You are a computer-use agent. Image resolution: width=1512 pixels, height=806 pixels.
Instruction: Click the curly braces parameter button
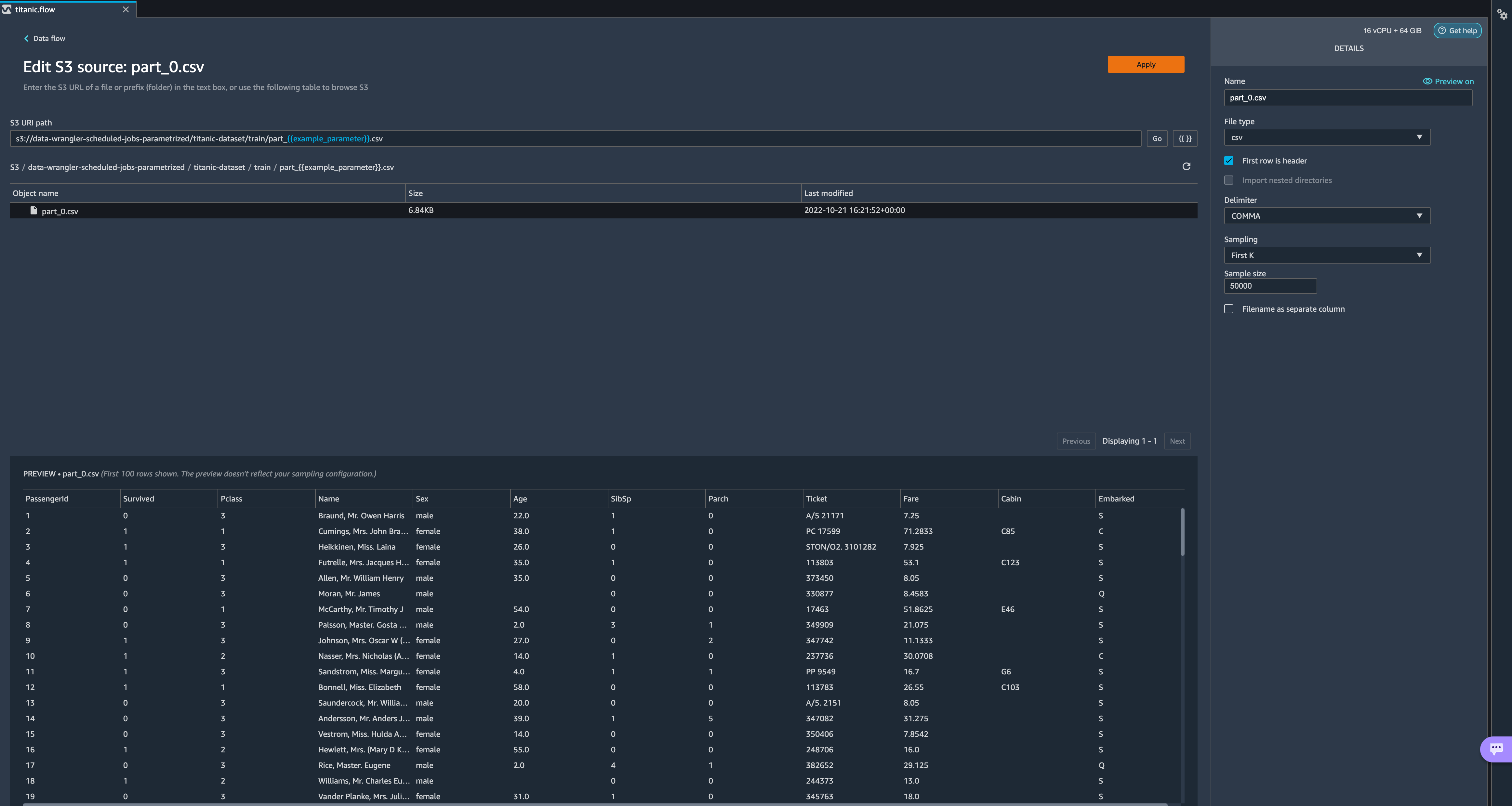click(1185, 138)
